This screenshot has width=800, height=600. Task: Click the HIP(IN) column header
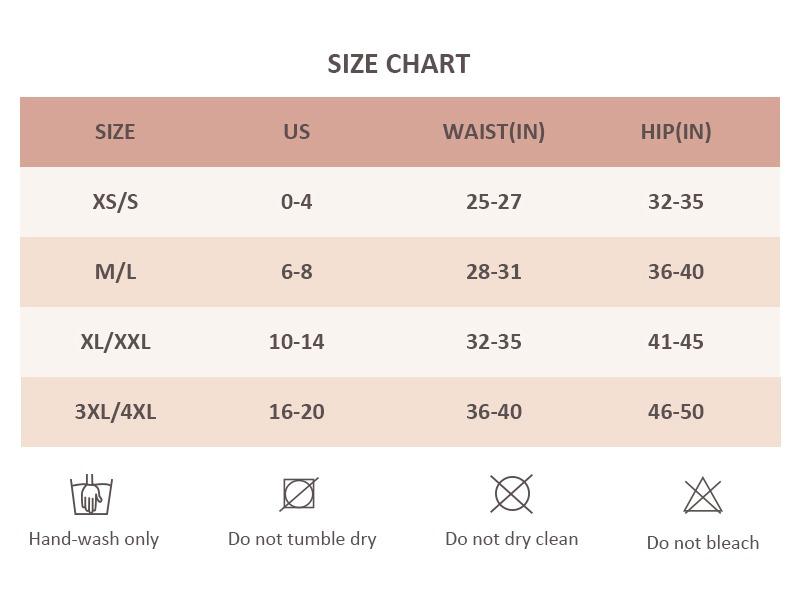pyautogui.click(x=676, y=132)
